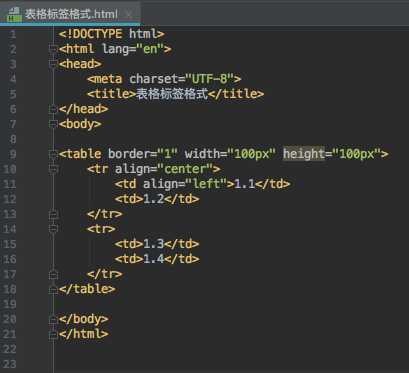Click line number 19 in the gutter
The image size is (409, 373).
[9, 304]
